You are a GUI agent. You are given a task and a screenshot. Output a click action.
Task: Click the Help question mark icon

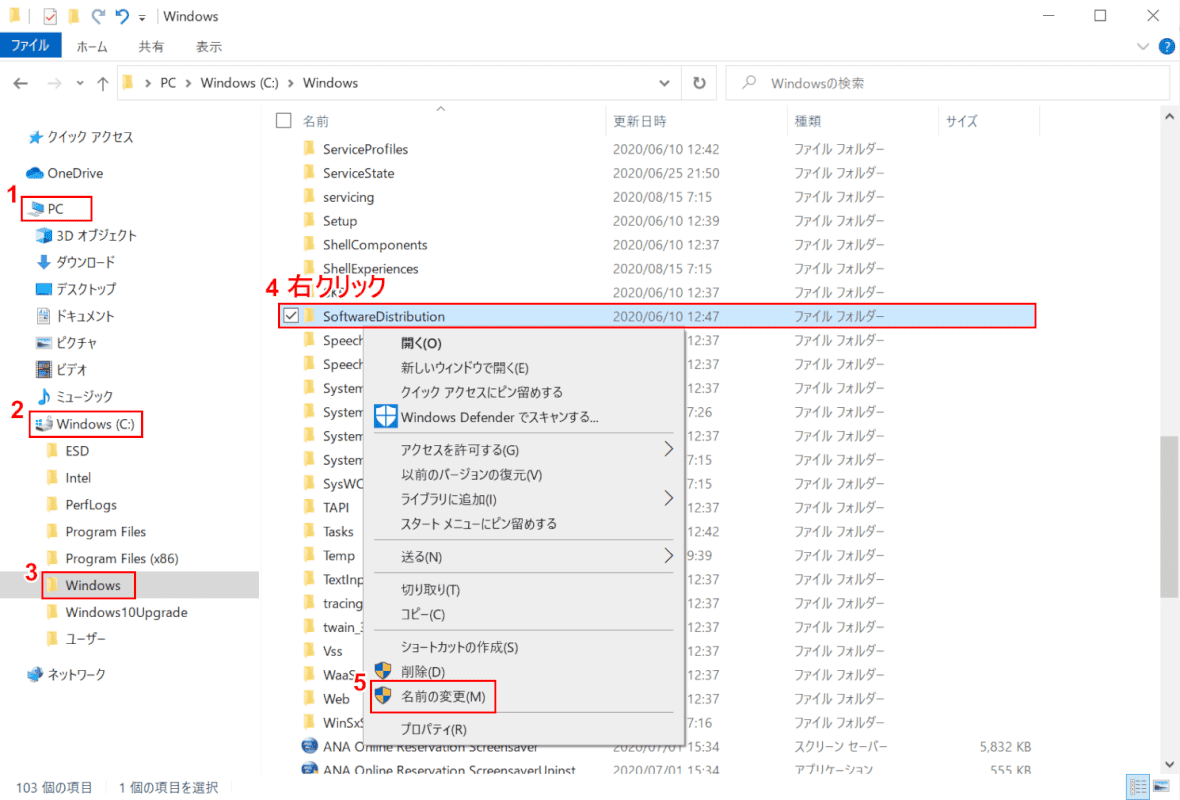tap(1166, 47)
